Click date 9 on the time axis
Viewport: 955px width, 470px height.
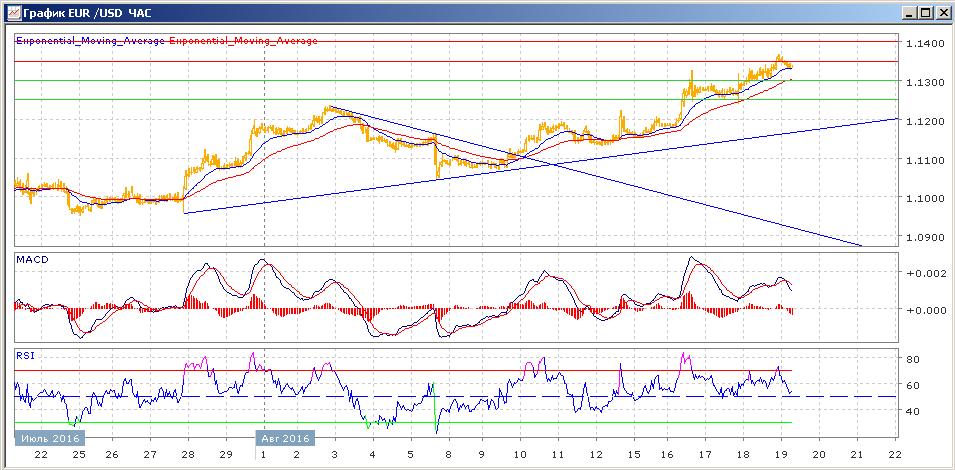point(482,454)
